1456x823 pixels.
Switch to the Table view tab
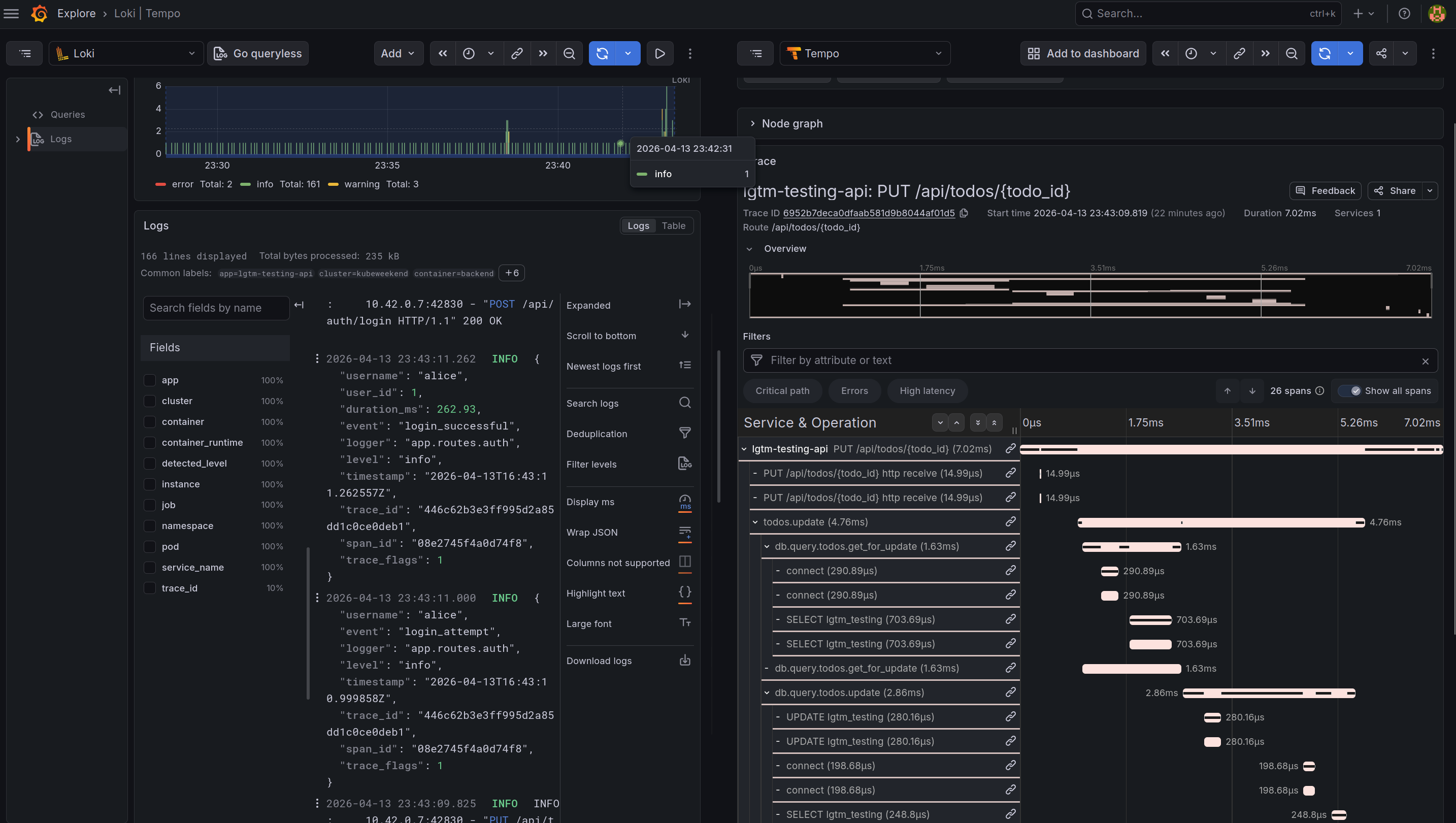tap(673, 225)
